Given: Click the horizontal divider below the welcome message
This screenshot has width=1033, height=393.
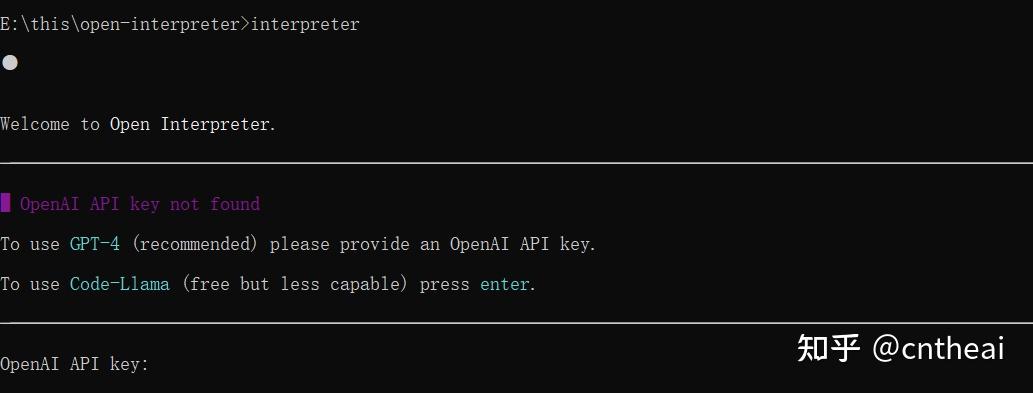Looking at the screenshot, I should pyautogui.click(x=516, y=163).
